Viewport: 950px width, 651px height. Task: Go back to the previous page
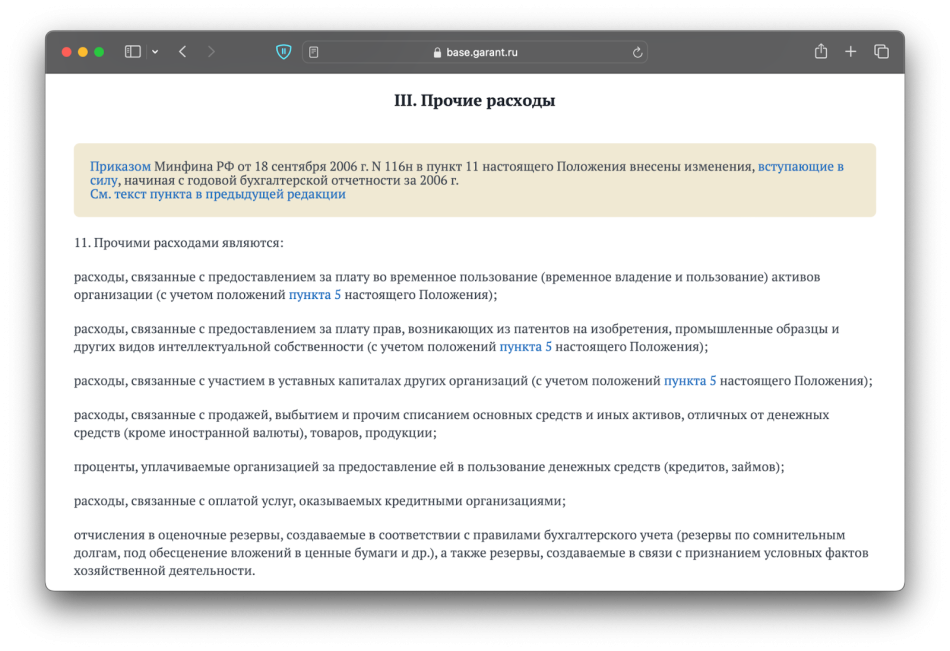(183, 52)
